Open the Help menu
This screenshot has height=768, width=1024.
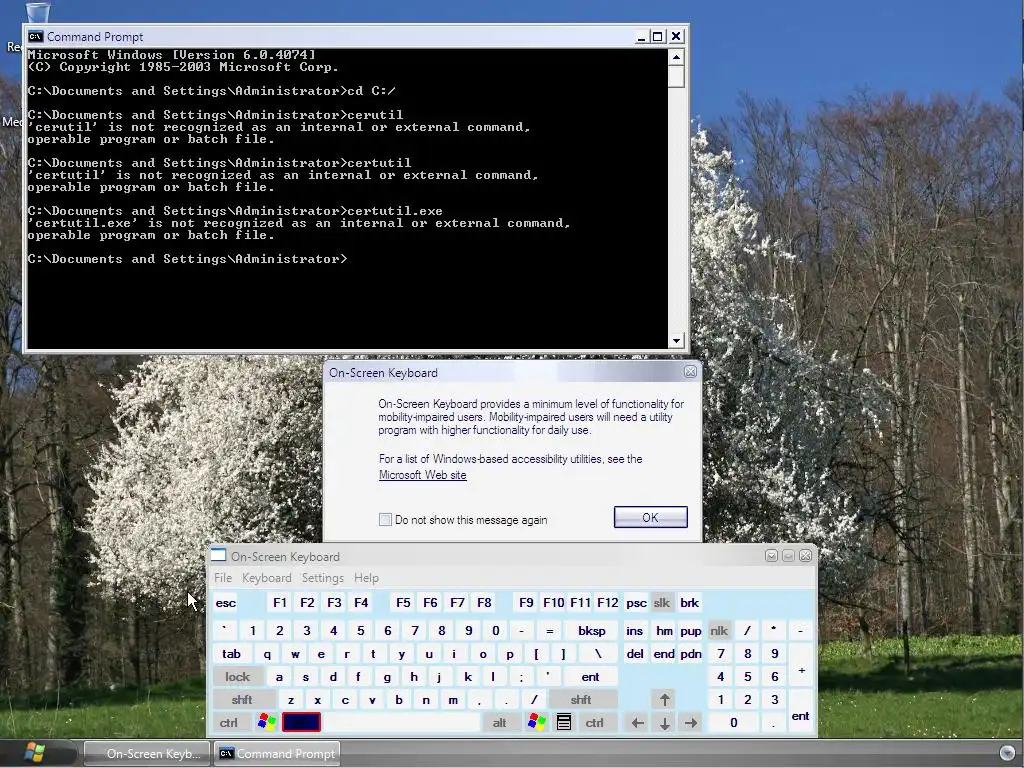(366, 578)
